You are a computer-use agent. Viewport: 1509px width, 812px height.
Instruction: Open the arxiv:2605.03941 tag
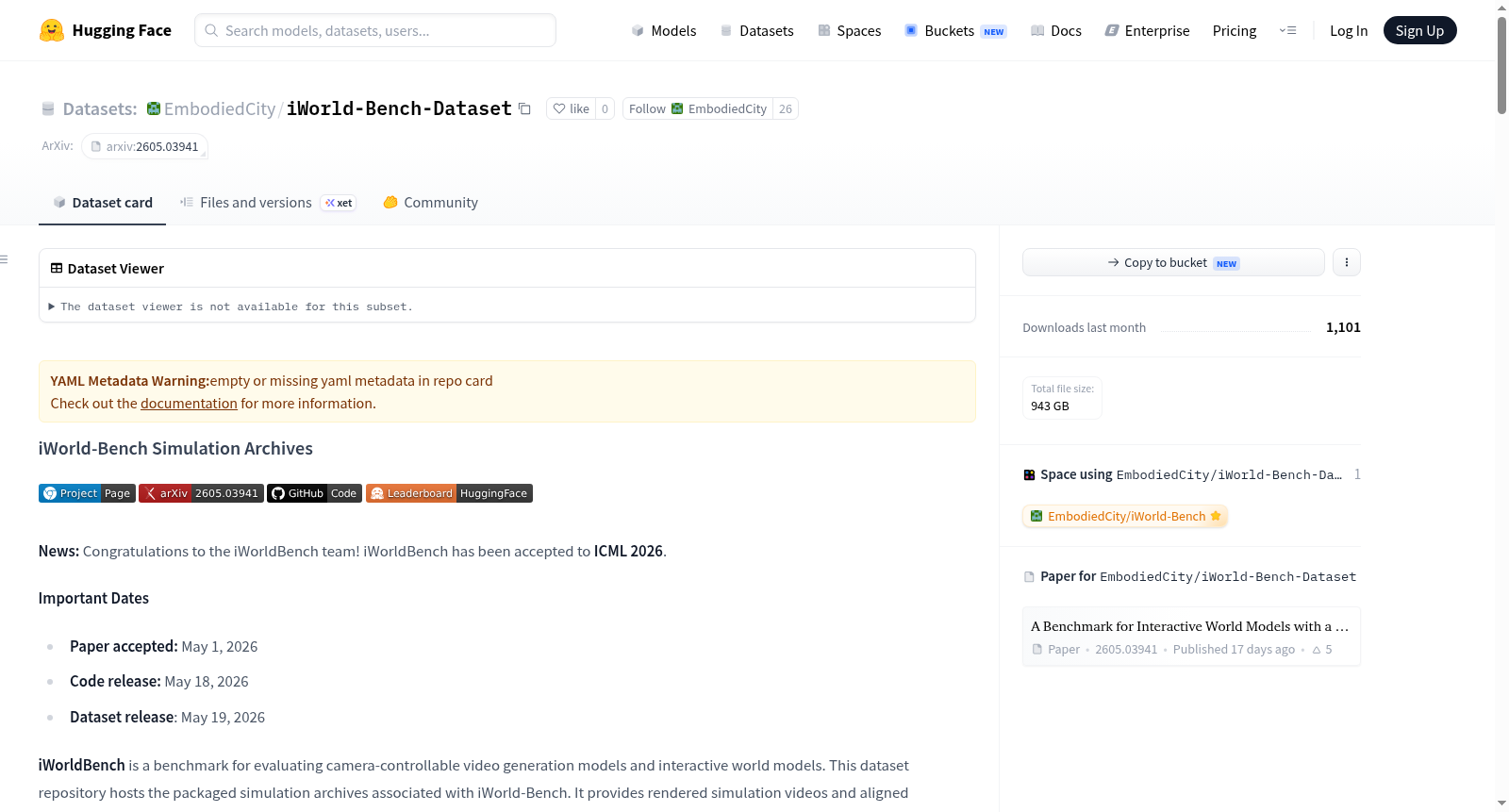[144, 146]
